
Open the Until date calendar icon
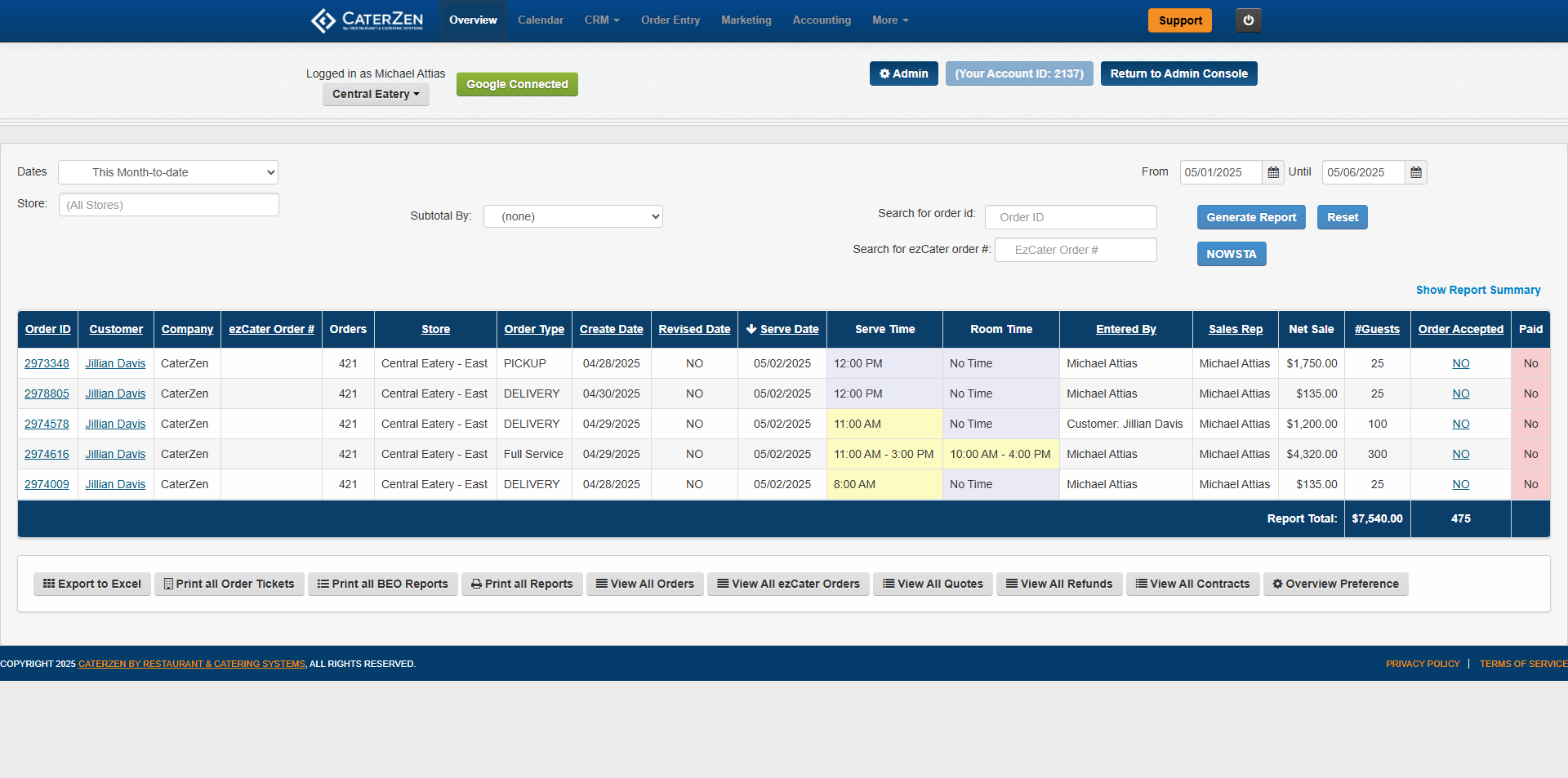coord(1416,172)
